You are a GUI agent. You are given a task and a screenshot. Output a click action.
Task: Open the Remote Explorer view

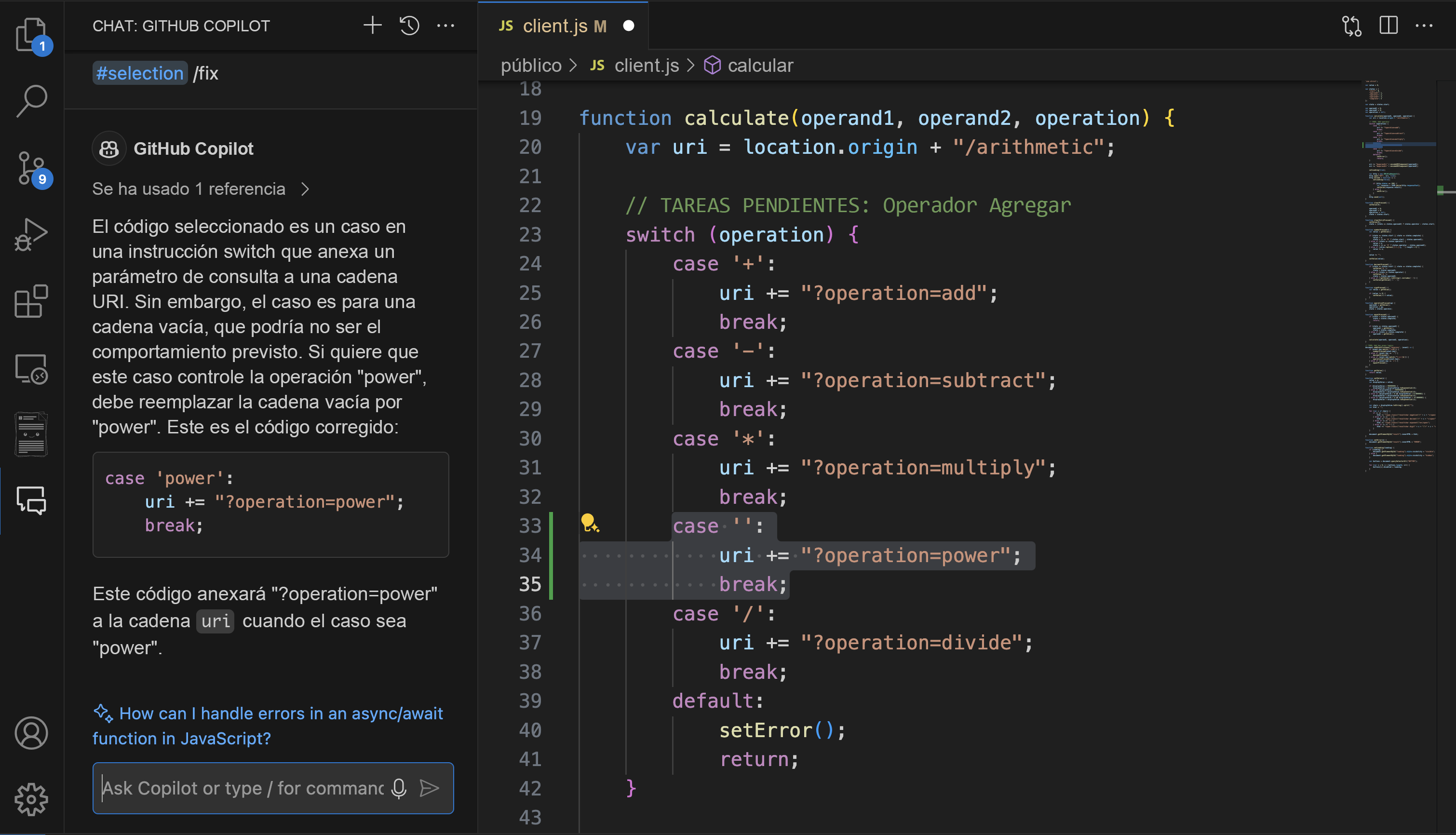pos(31,368)
